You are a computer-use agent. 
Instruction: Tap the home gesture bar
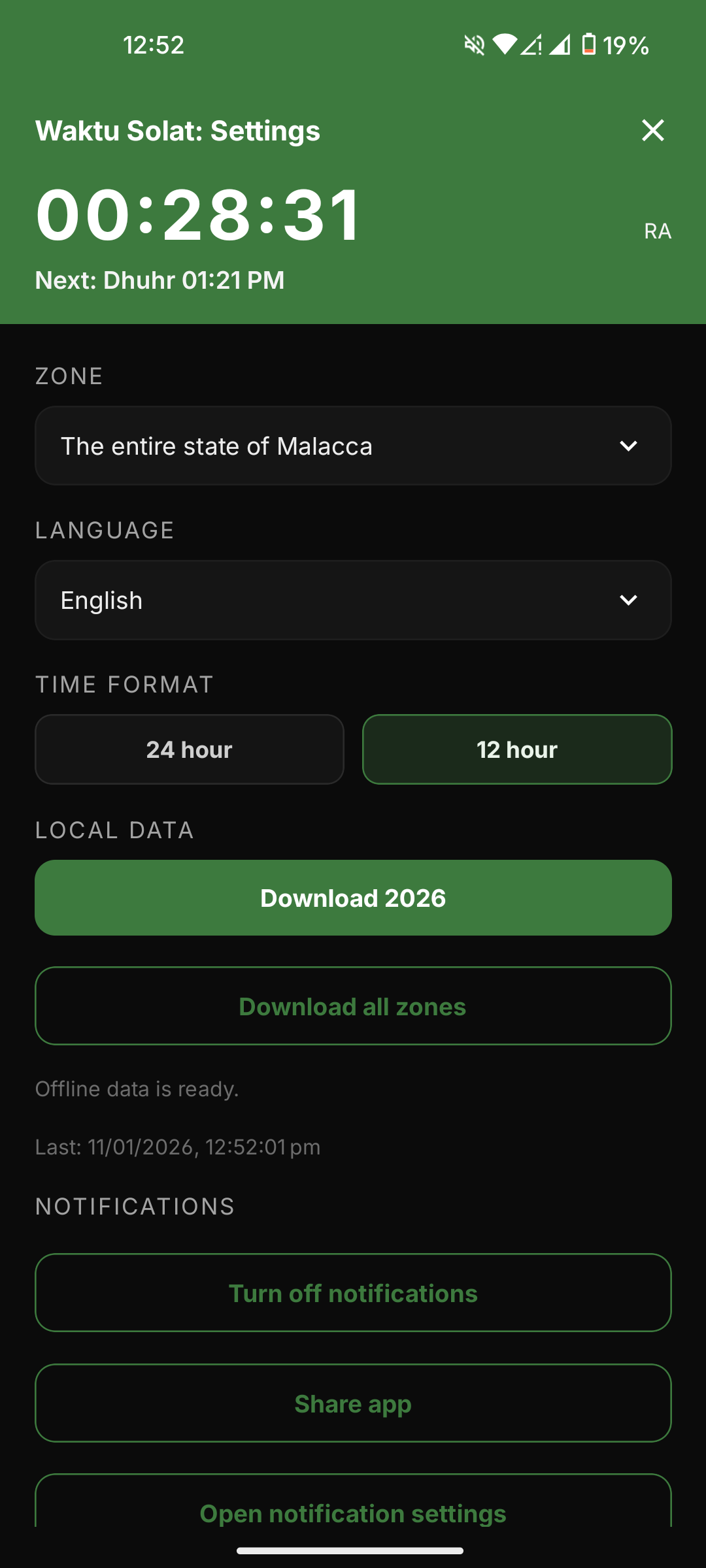coord(350,1550)
